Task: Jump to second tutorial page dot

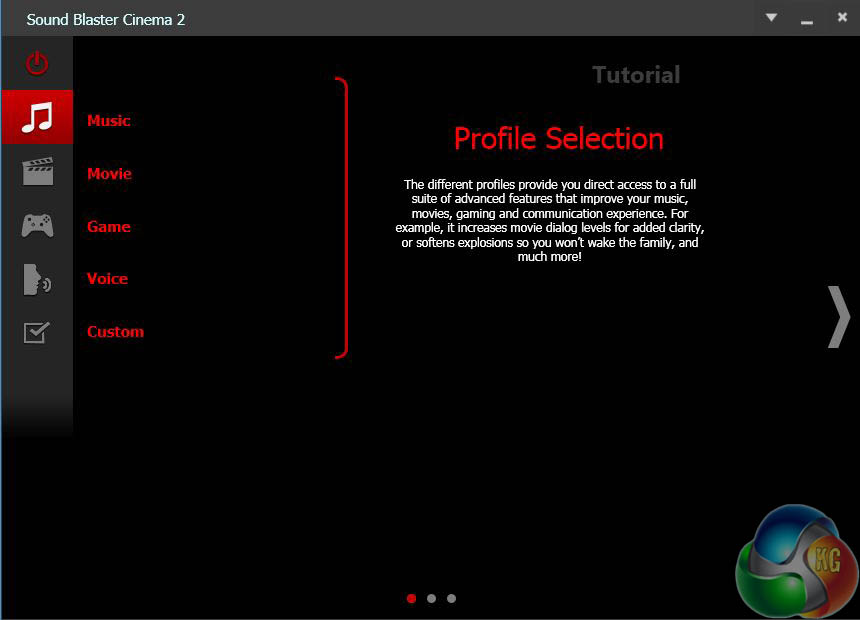Action: pyautogui.click(x=432, y=599)
